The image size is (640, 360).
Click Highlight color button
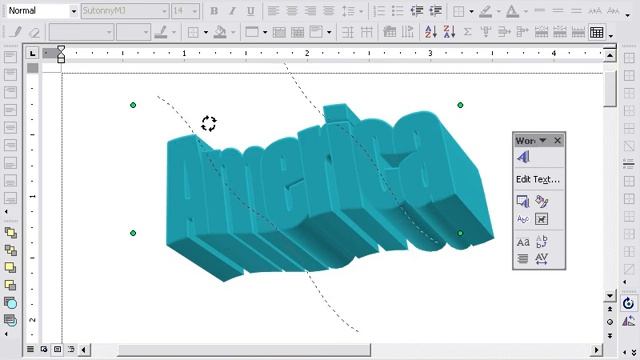point(485,11)
